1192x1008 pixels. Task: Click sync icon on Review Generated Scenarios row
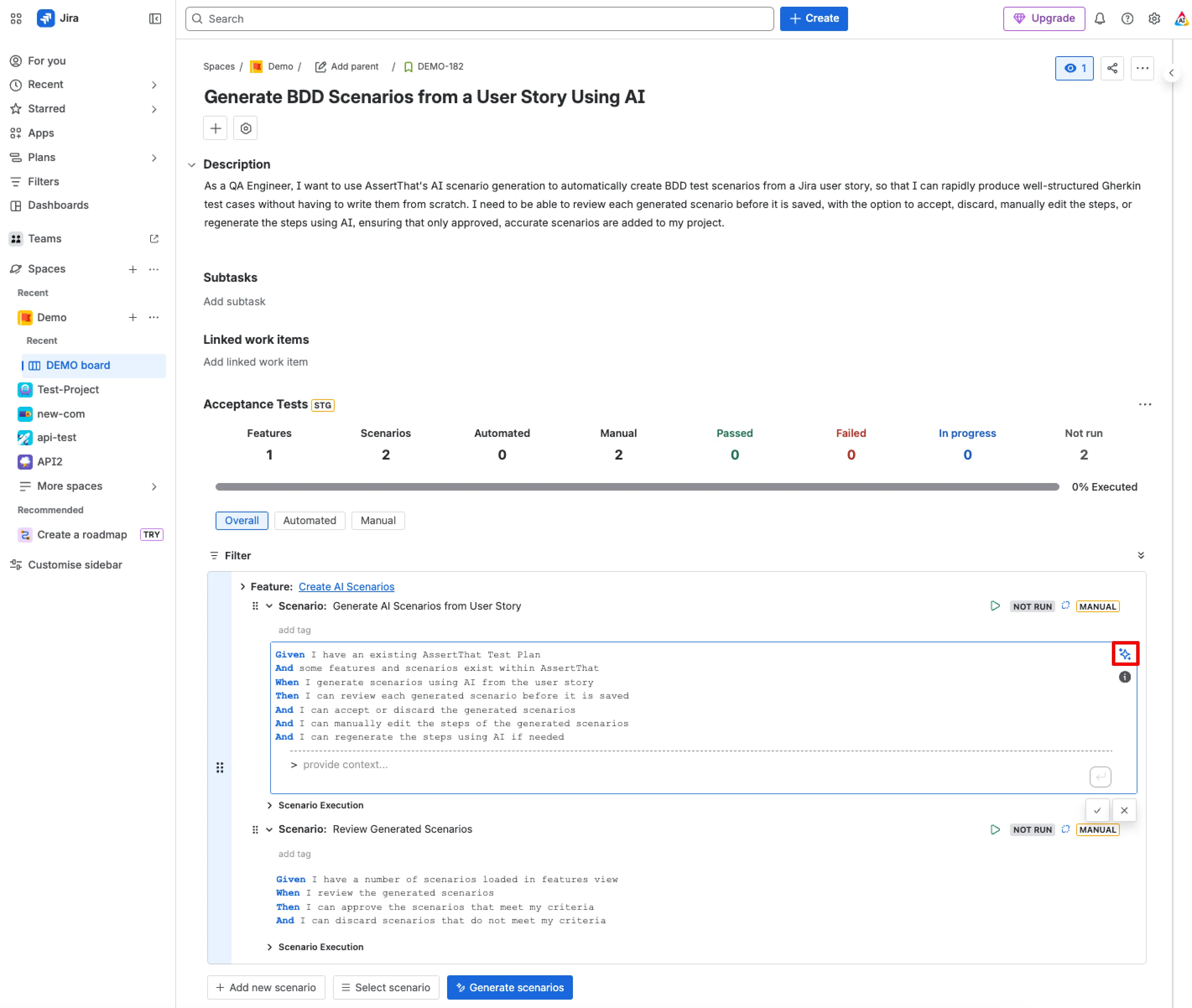pyautogui.click(x=1066, y=829)
